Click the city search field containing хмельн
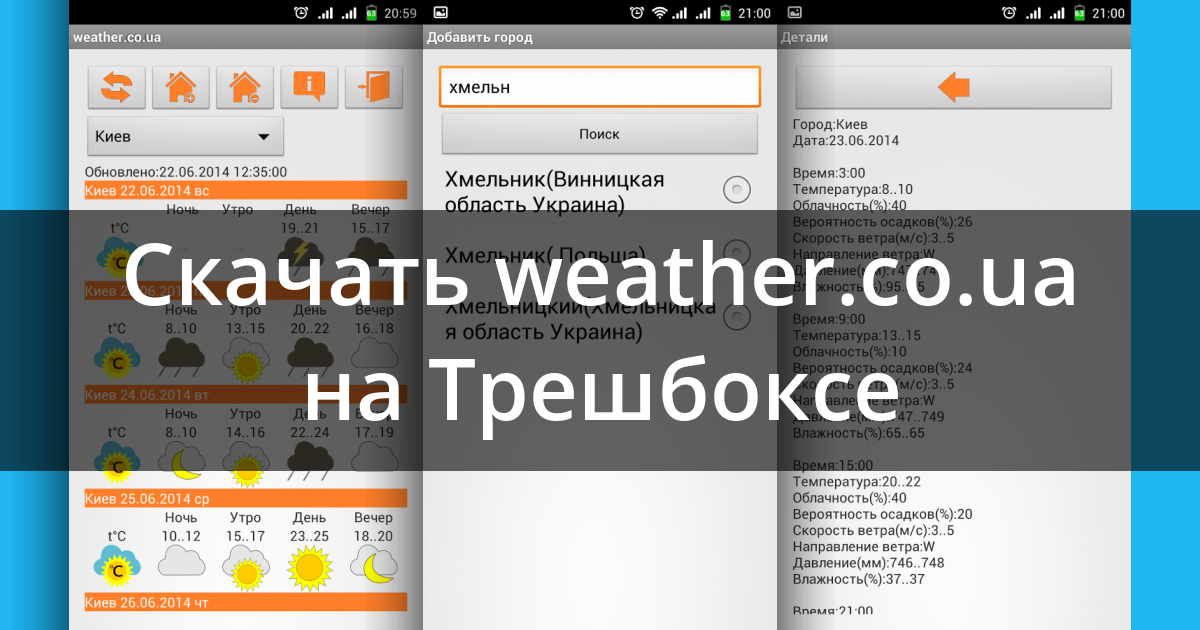Screen dimensions: 1200x630 pyautogui.click(x=600, y=87)
